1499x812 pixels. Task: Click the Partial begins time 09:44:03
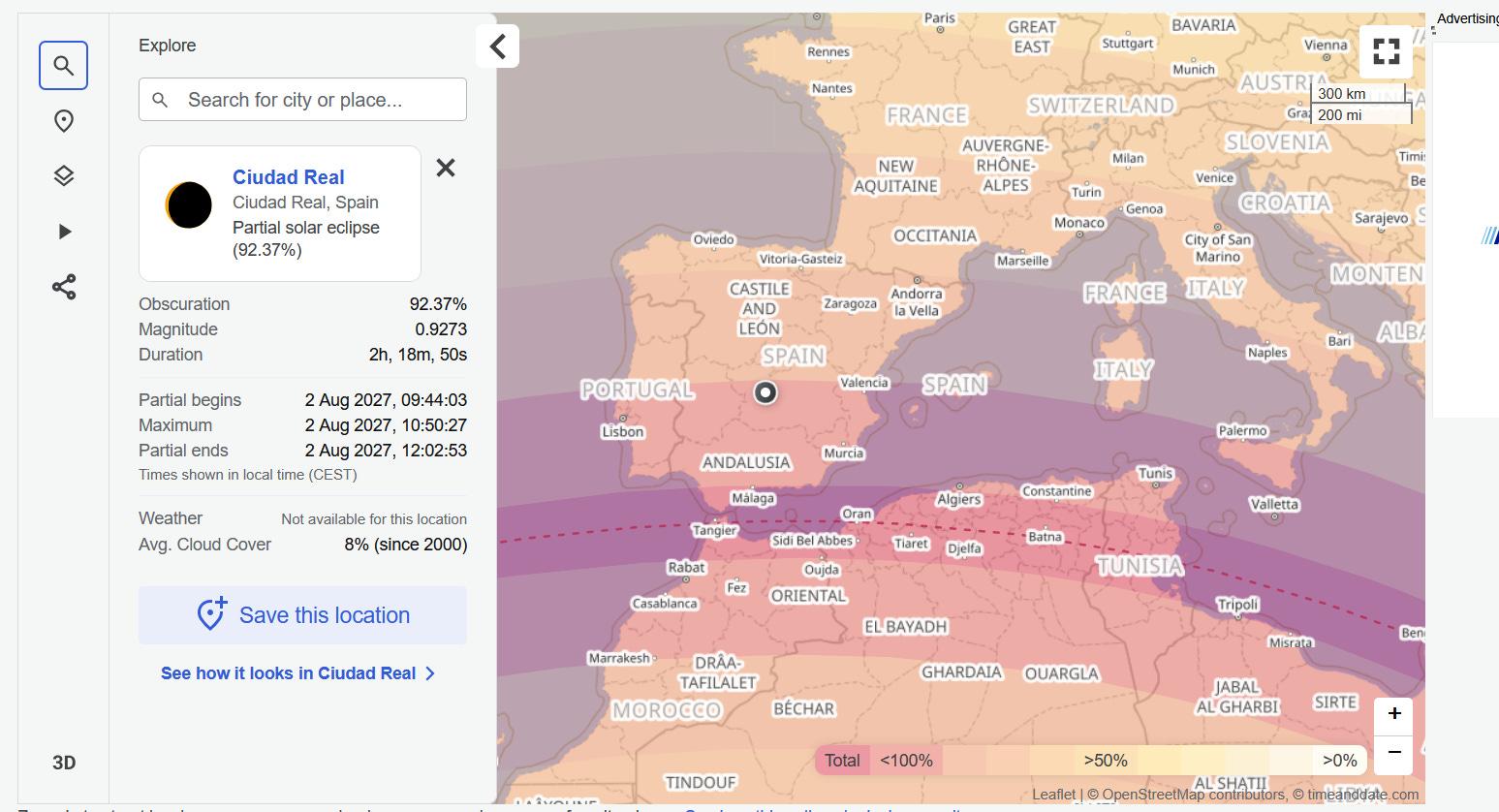(x=386, y=400)
